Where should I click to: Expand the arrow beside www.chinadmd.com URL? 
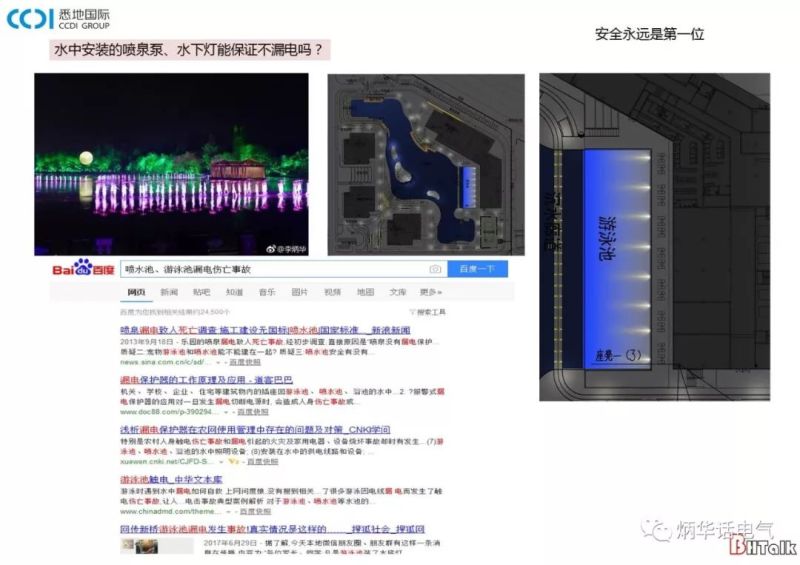click(228, 511)
